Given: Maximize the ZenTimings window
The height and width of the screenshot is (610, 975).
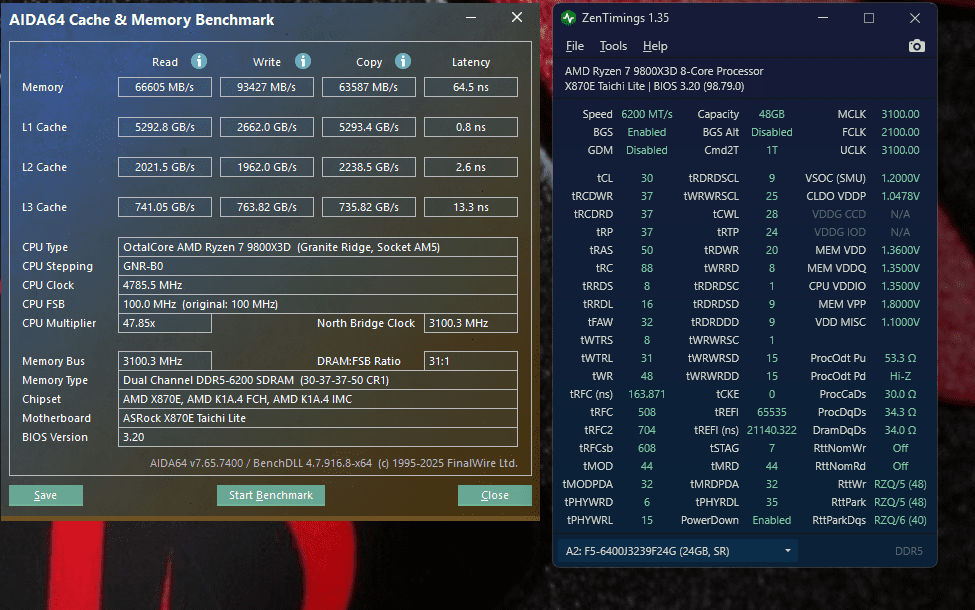Looking at the screenshot, I should point(869,18).
